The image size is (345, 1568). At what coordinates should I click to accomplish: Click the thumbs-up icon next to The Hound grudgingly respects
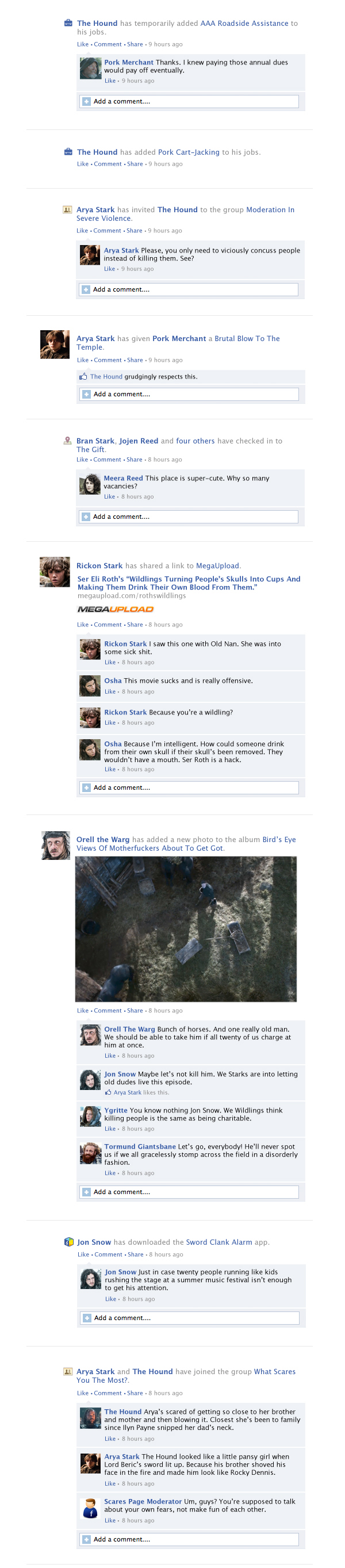click(x=83, y=377)
